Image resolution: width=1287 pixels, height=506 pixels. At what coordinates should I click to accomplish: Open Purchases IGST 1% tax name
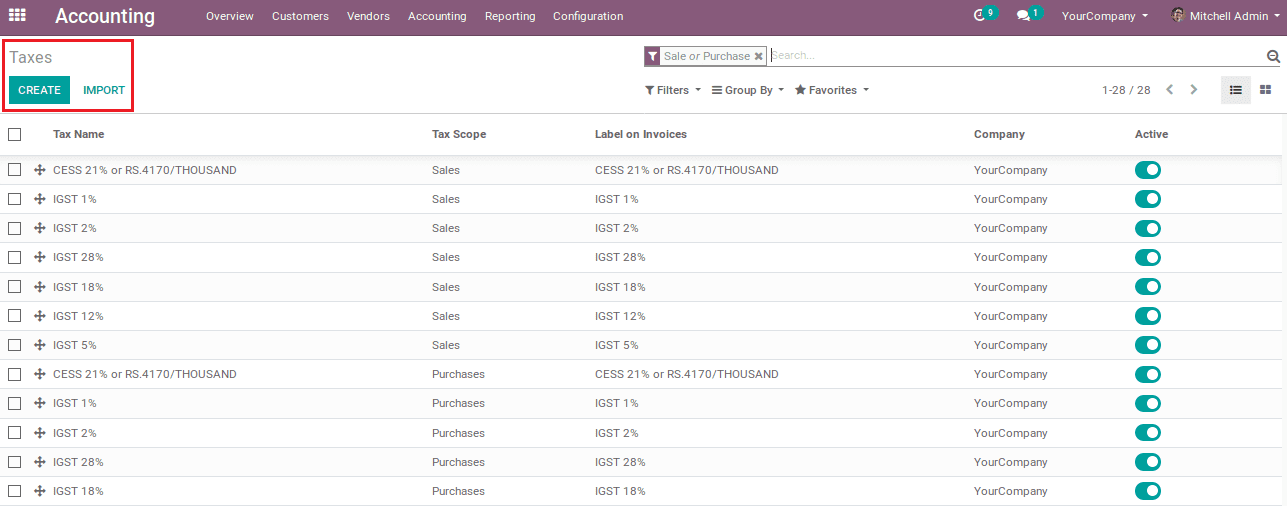click(75, 403)
